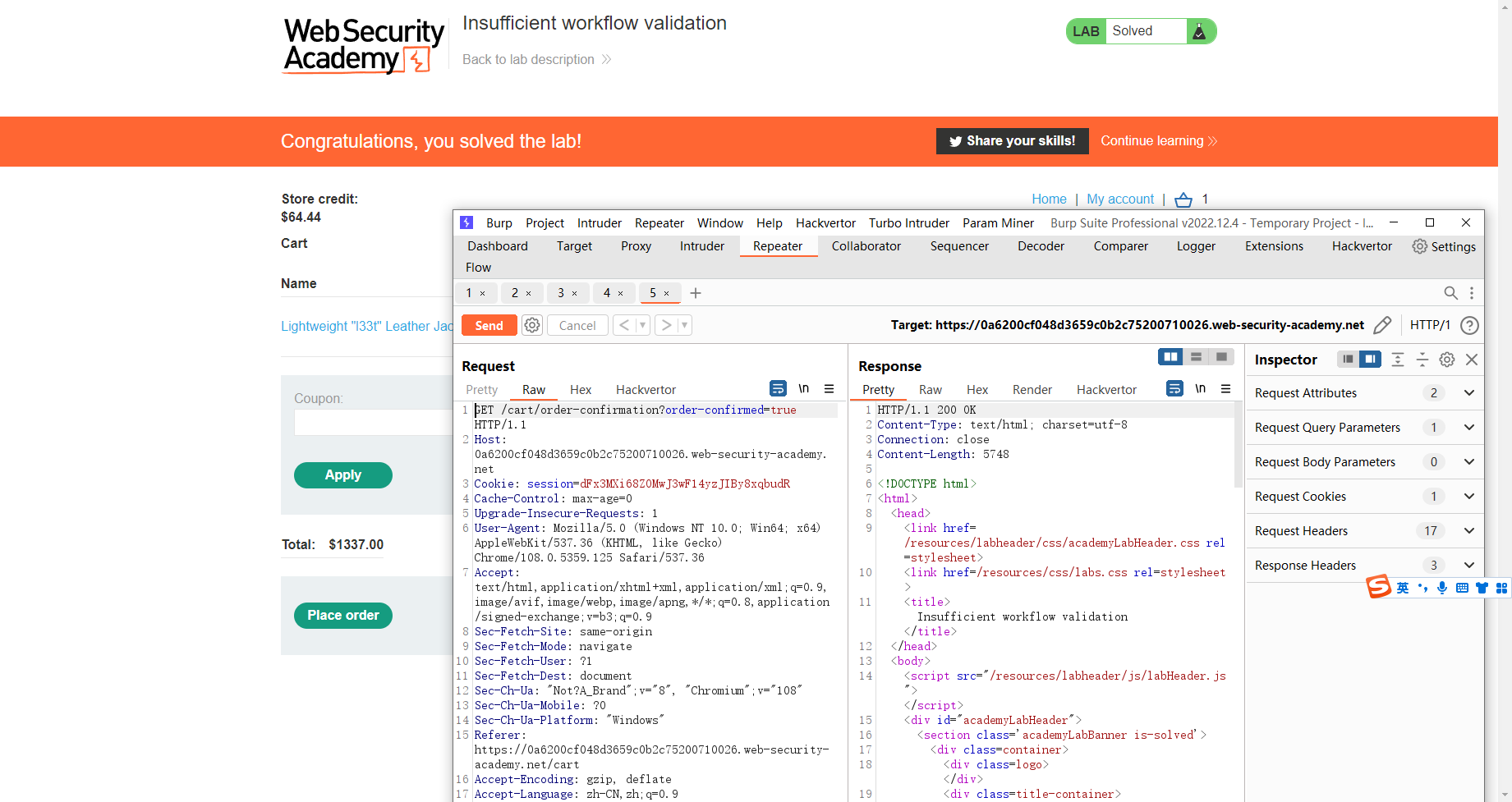Open Response panel hamburger menu
Viewport: 1512px width, 802px height.
tap(1226, 388)
